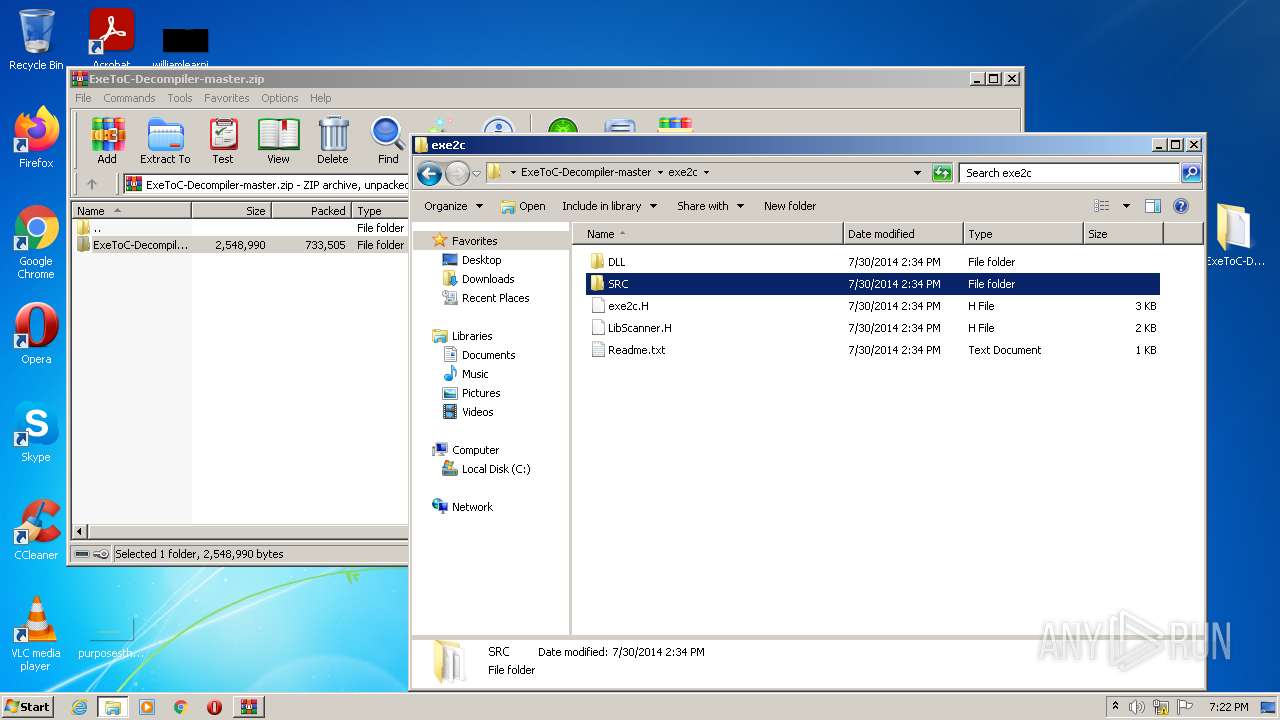Click the Explorer Back navigation button
This screenshot has height=720, width=1280.
pyautogui.click(x=430, y=173)
